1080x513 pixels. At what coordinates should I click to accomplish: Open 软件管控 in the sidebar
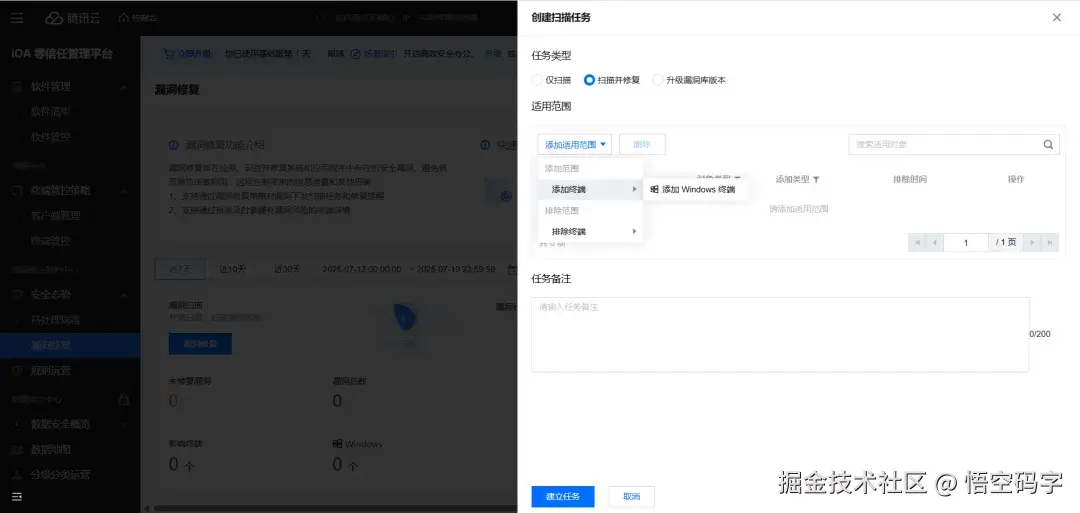click(x=50, y=137)
